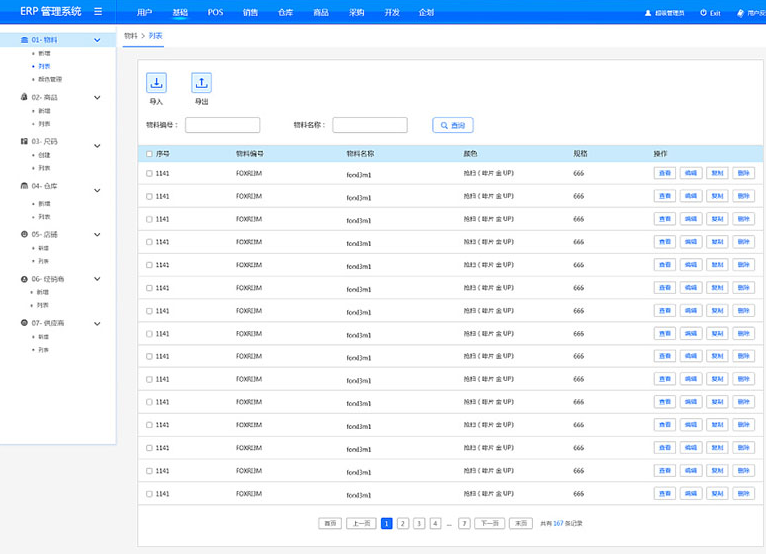
Task: Open the 企划 top menu
Action: pos(426,12)
